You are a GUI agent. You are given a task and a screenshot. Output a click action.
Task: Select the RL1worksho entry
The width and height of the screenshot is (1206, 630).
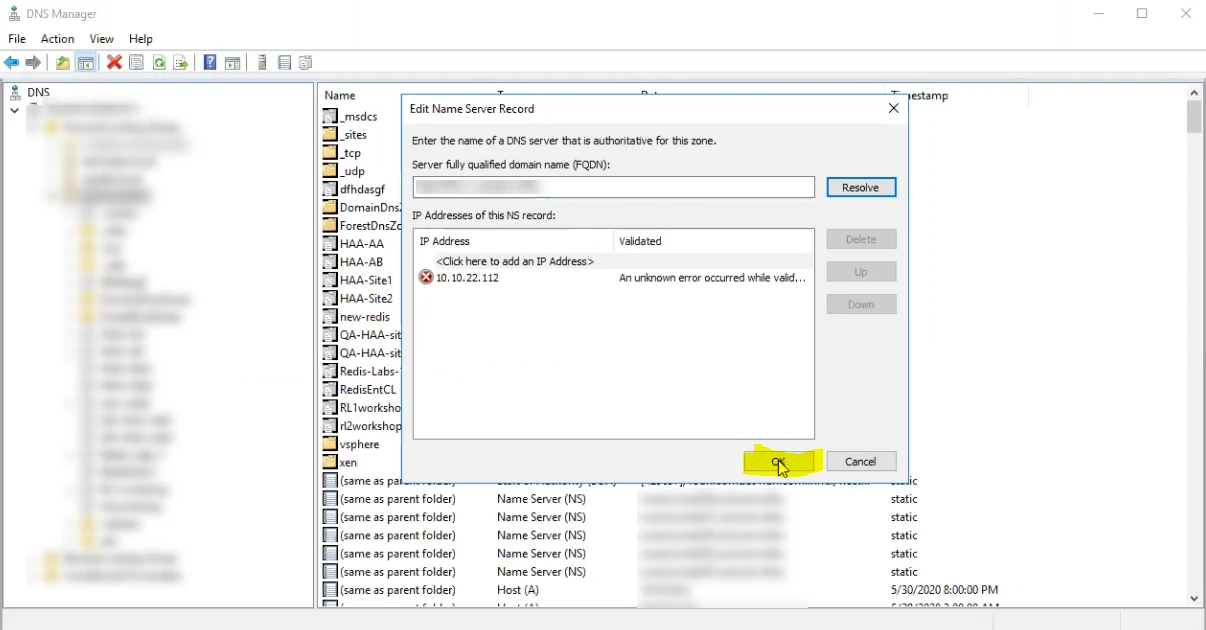[362, 407]
